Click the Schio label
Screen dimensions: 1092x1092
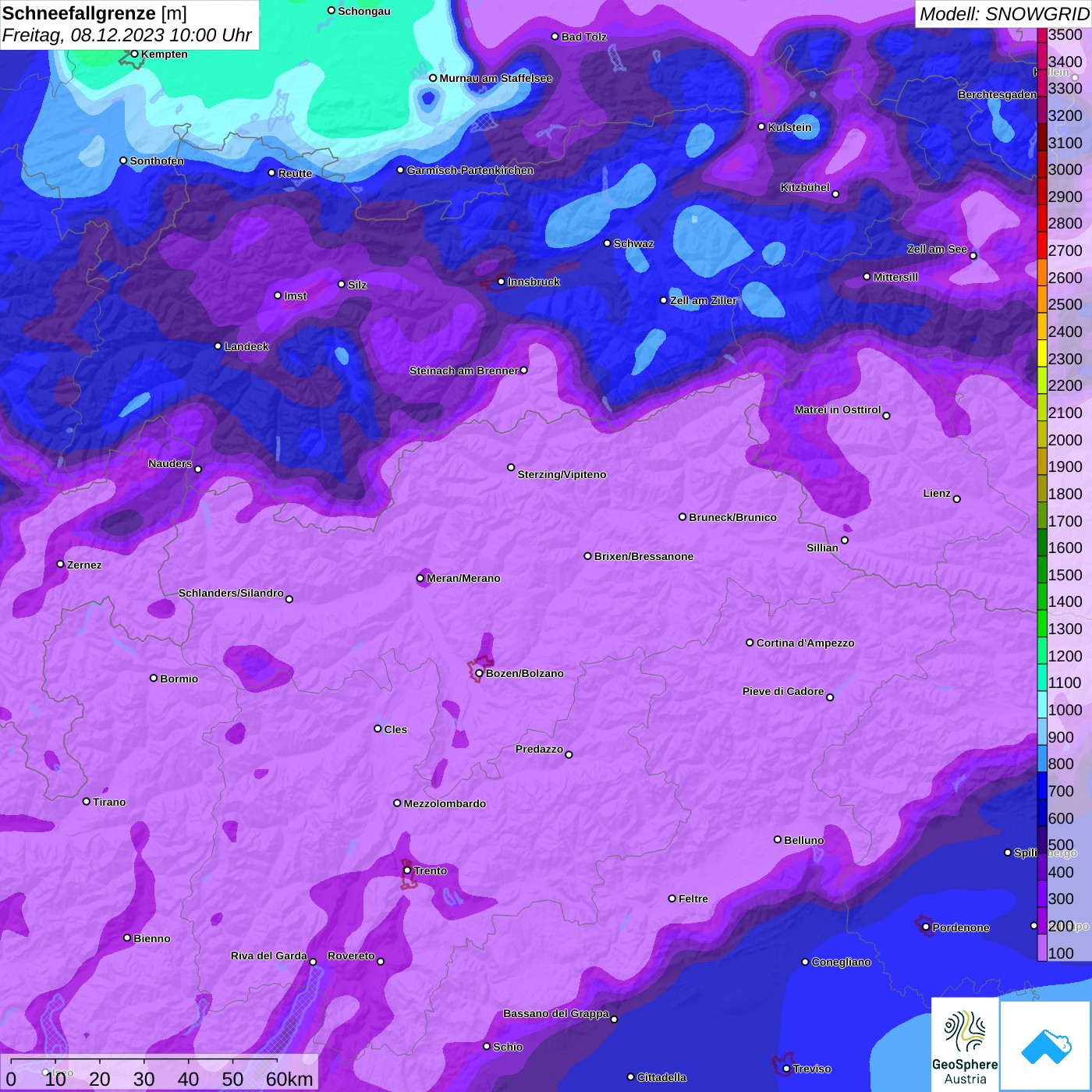(508, 1047)
